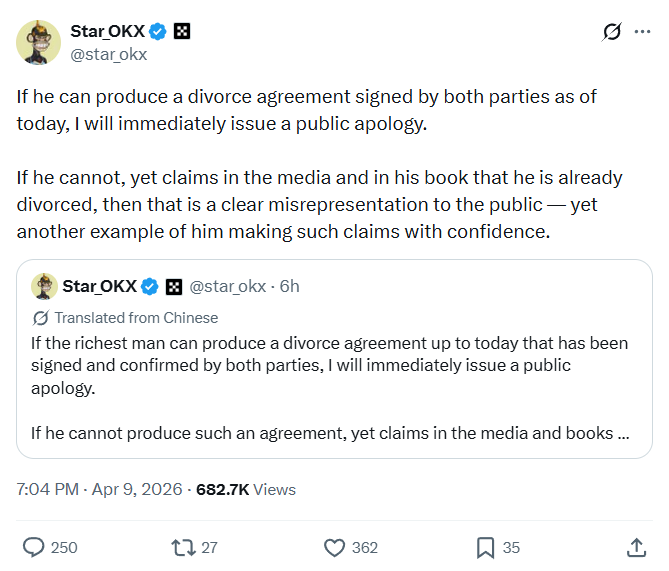Viewport: 669px width, 571px height.
Task: Repost this tweet via retweet icon
Action: 183,547
